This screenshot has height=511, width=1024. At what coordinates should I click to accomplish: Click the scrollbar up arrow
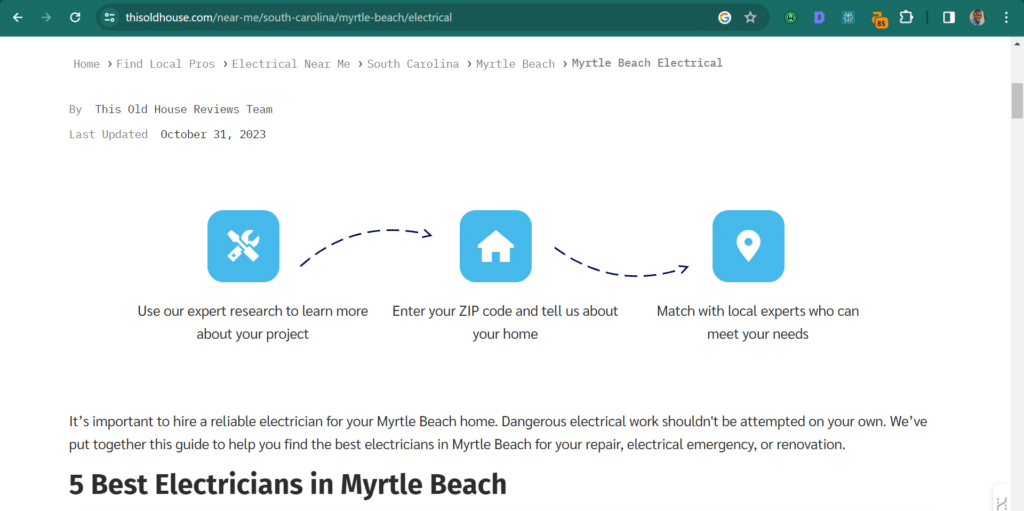pyautogui.click(x=1017, y=43)
